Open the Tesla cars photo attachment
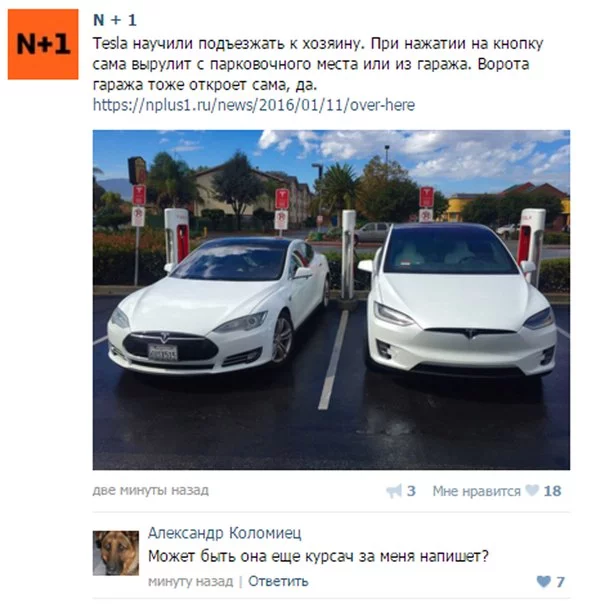 coord(331,300)
